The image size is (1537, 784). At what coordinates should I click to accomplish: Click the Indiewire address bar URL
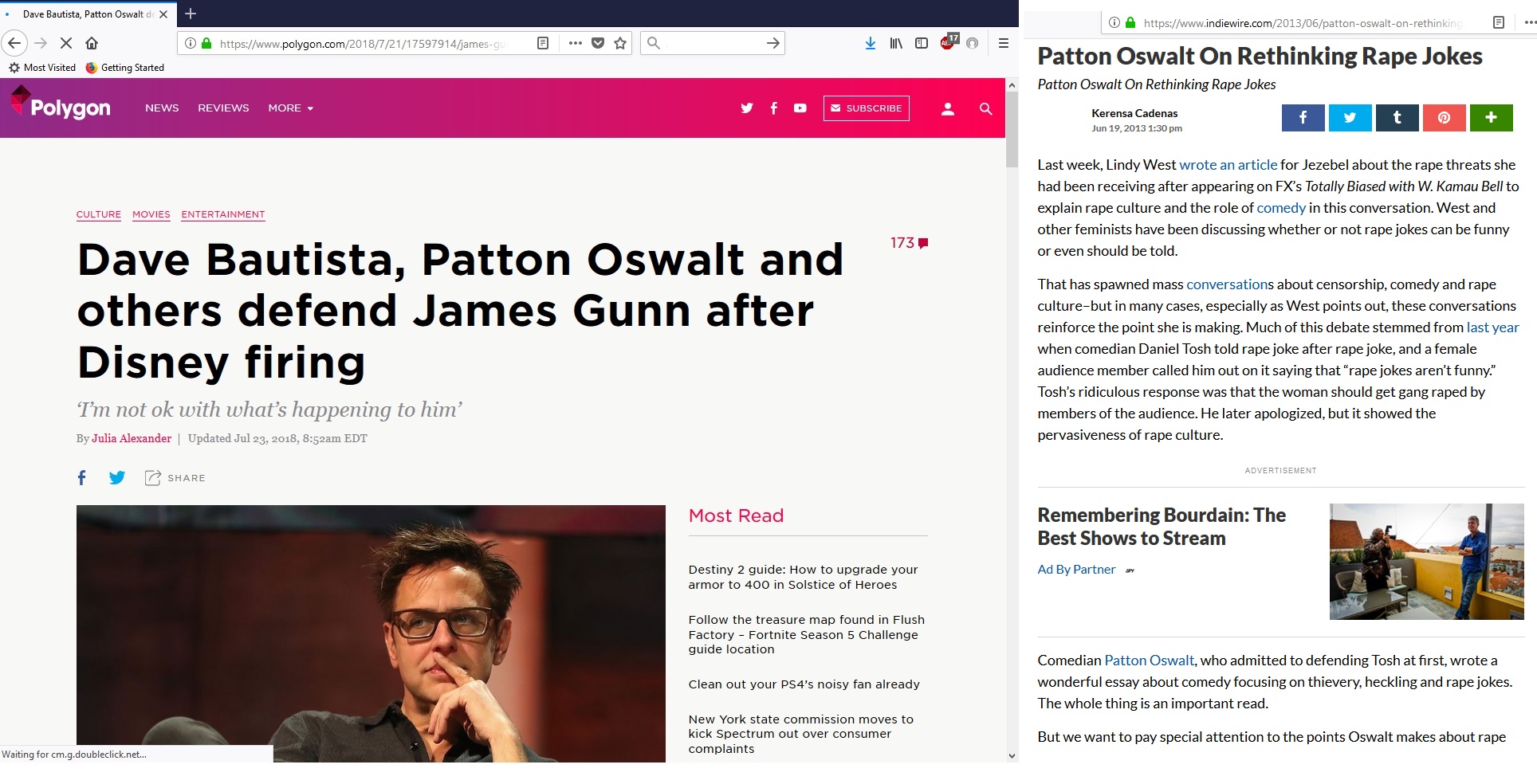1303,23
